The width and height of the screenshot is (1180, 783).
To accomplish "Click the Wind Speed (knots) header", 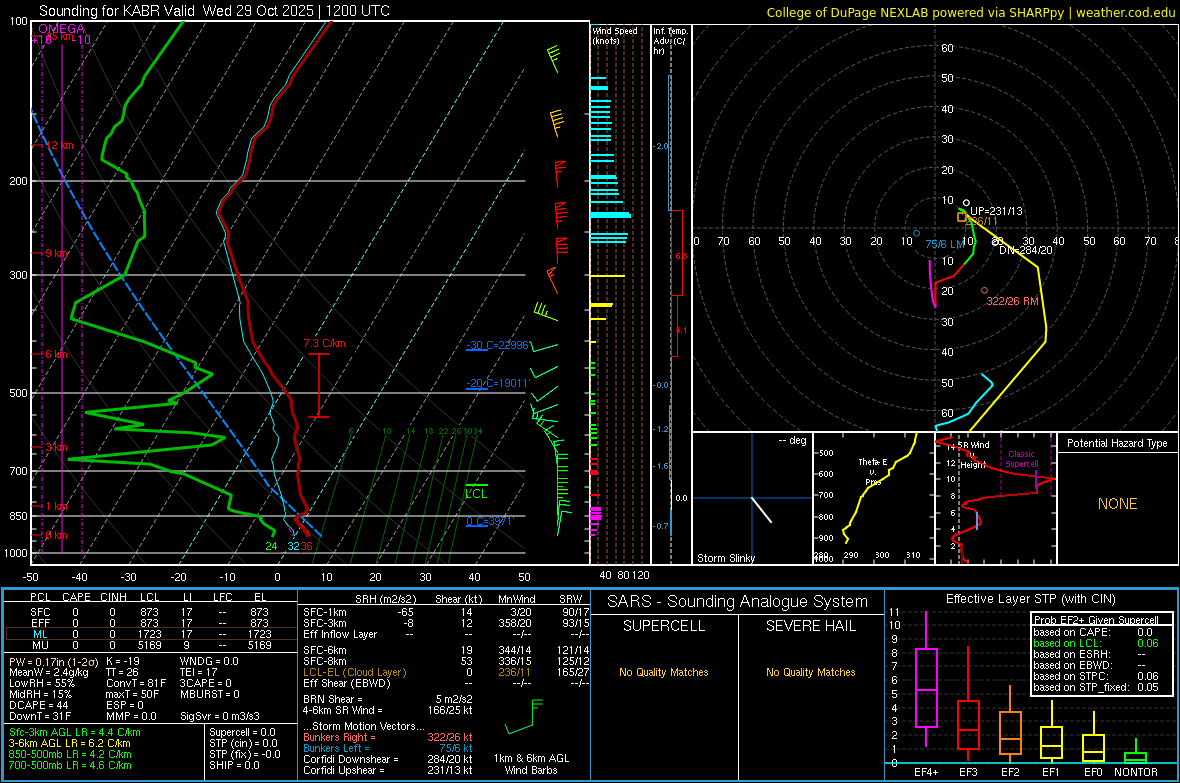I will [615, 36].
